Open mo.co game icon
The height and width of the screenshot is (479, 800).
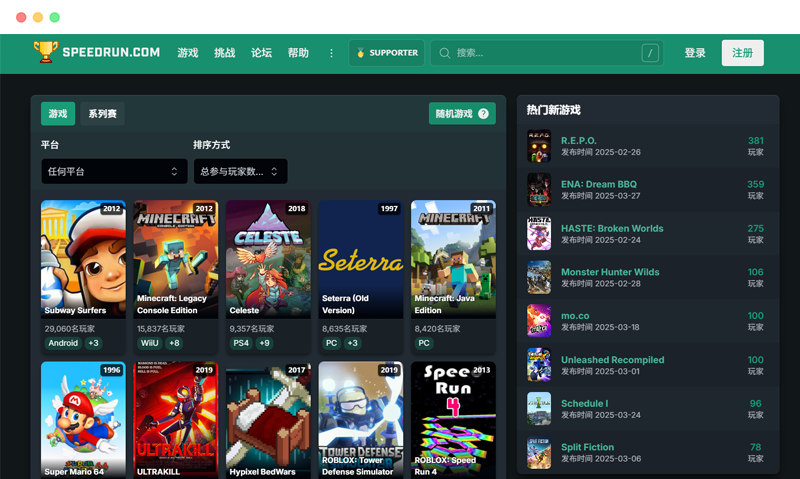coord(539,321)
